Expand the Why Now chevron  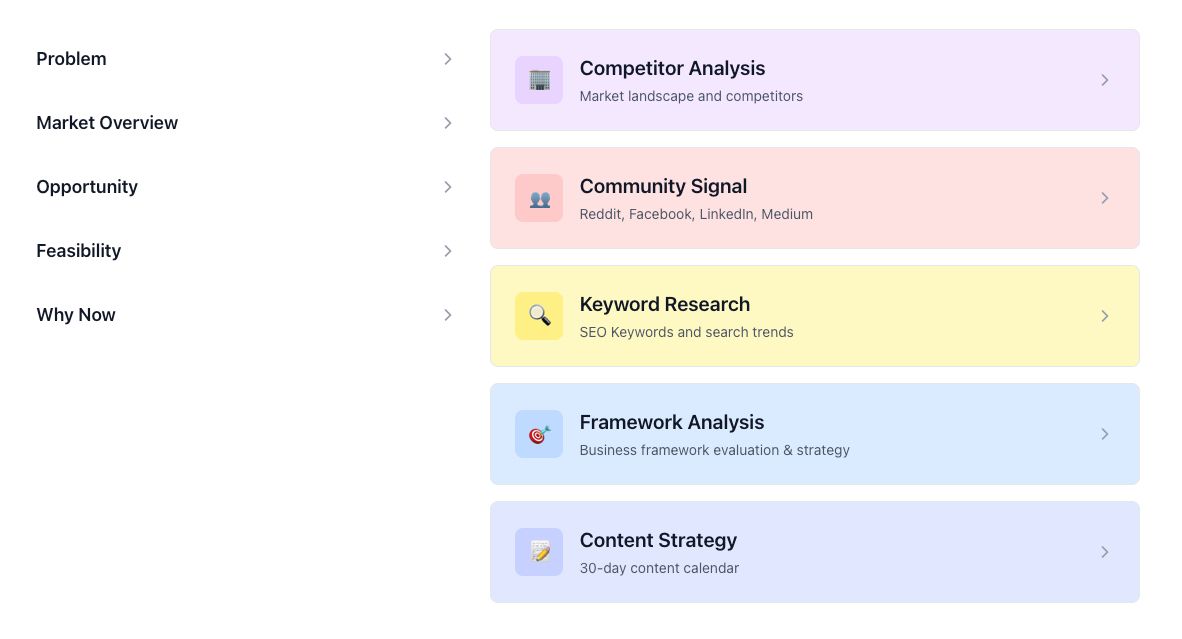coord(448,315)
